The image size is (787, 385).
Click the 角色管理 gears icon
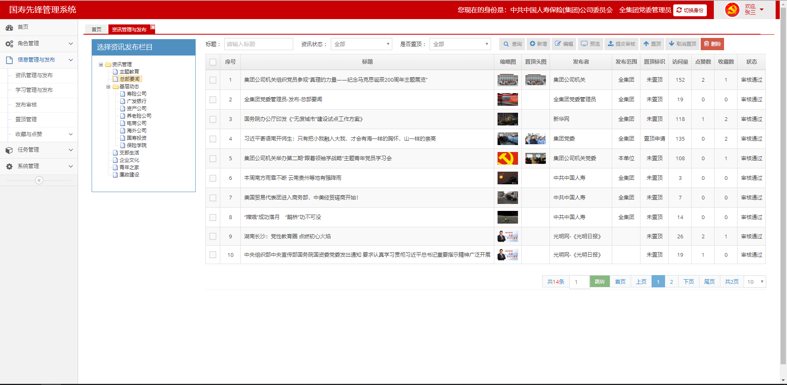point(10,44)
